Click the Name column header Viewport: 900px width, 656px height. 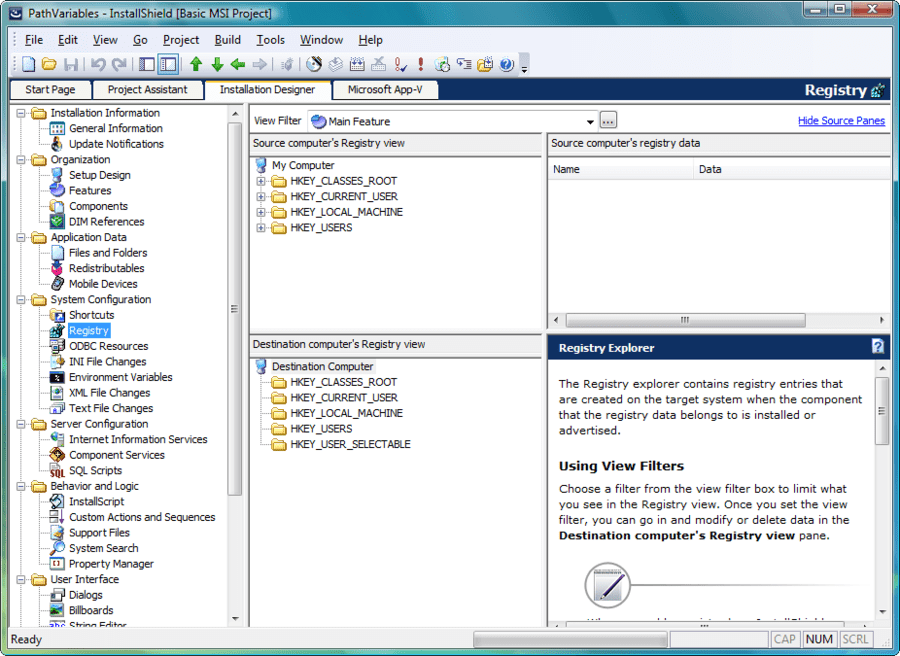(620, 169)
